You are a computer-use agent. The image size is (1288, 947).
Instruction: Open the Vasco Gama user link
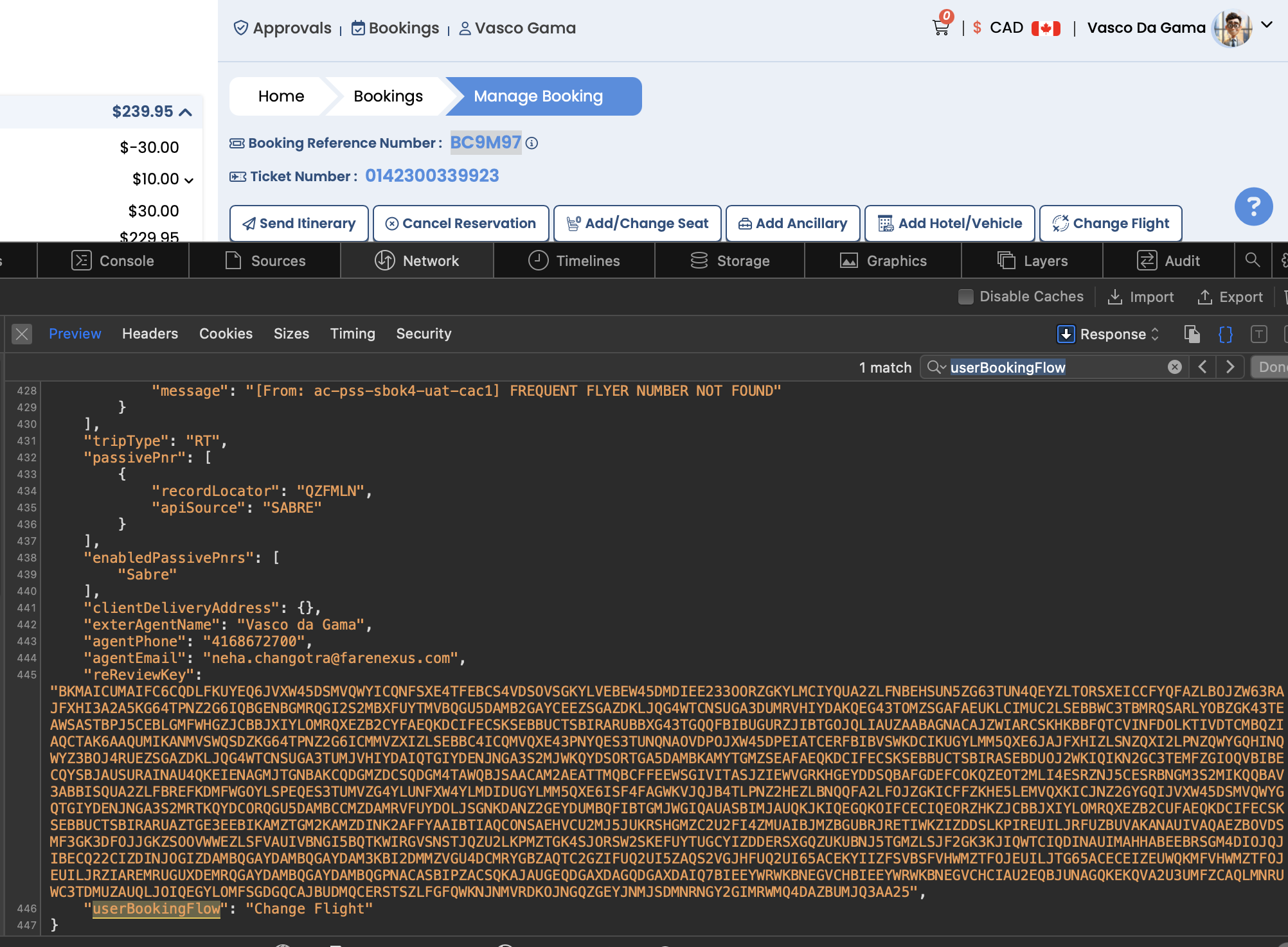(517, 28)
